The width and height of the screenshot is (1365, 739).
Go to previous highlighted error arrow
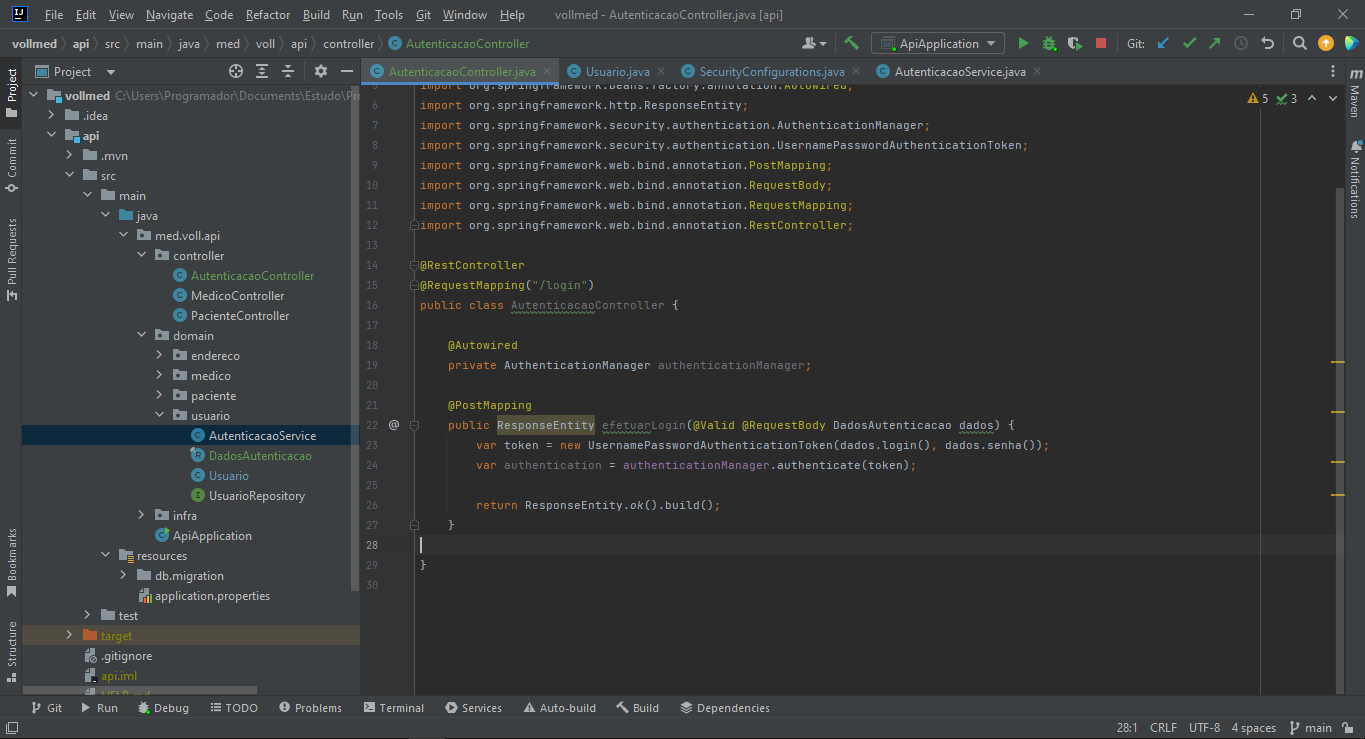1312,98
